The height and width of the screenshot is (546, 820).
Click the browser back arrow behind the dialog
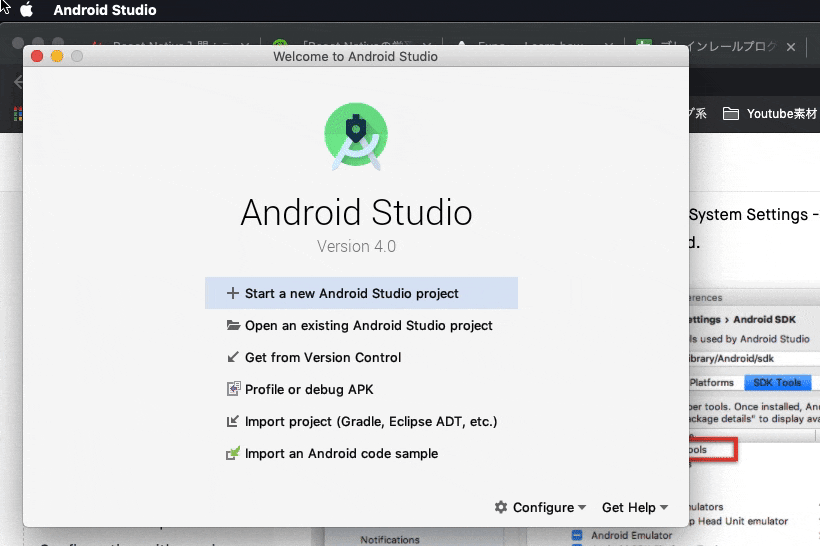[x=18, y=82]
